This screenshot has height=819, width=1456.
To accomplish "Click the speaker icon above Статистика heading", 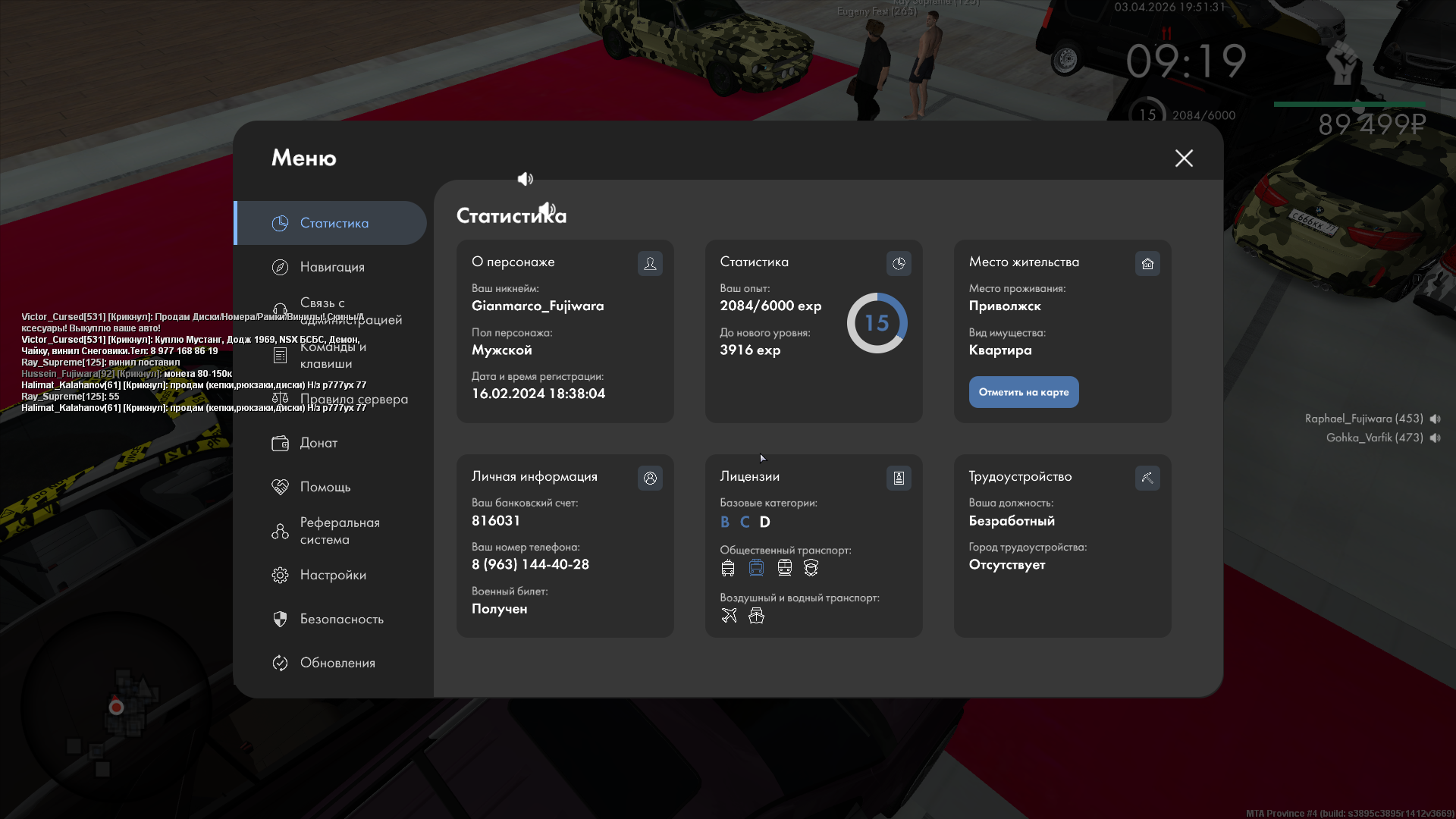I will 525,179.
